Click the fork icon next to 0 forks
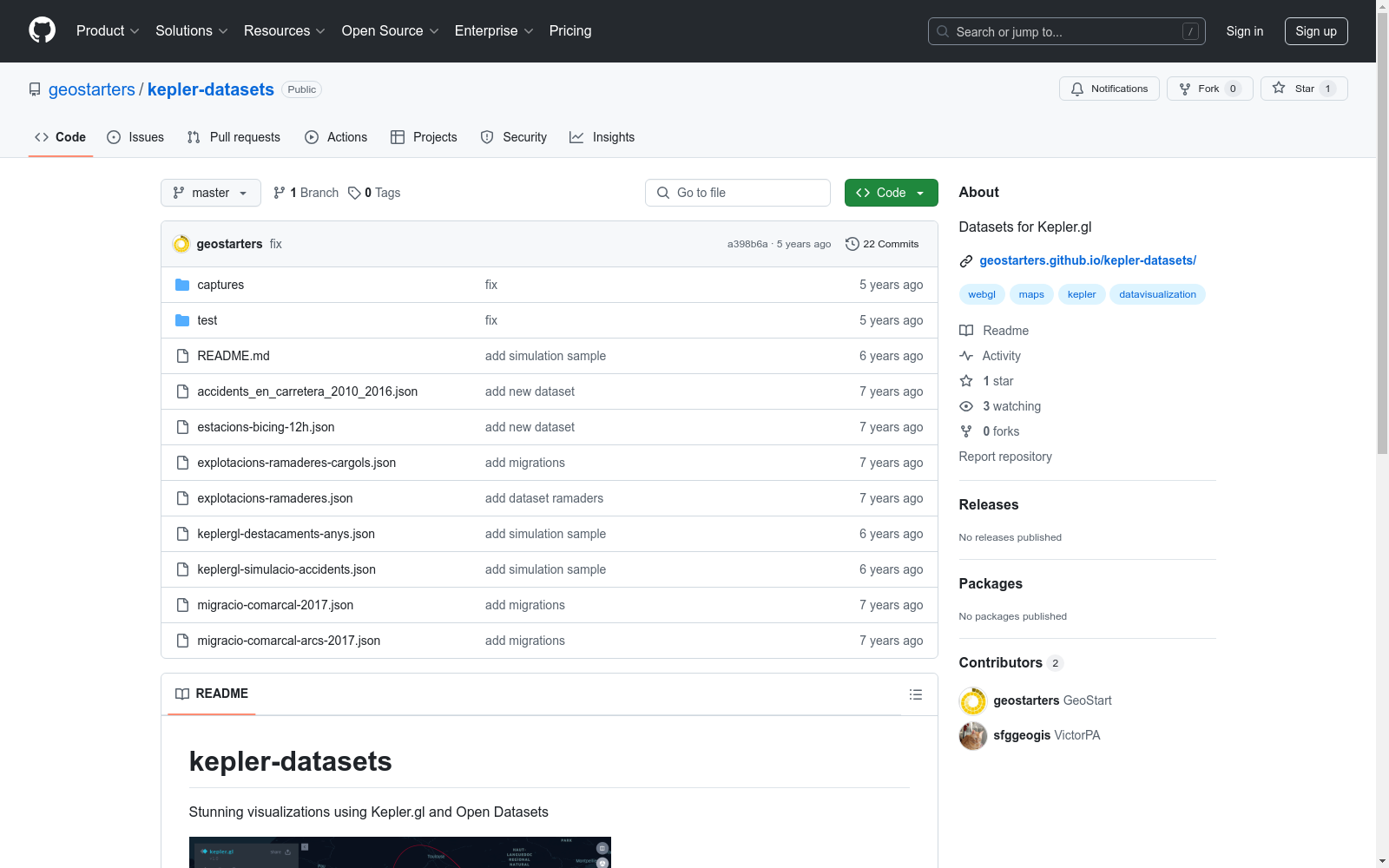This screenshot has width=1389, height=868. [966, 431]
